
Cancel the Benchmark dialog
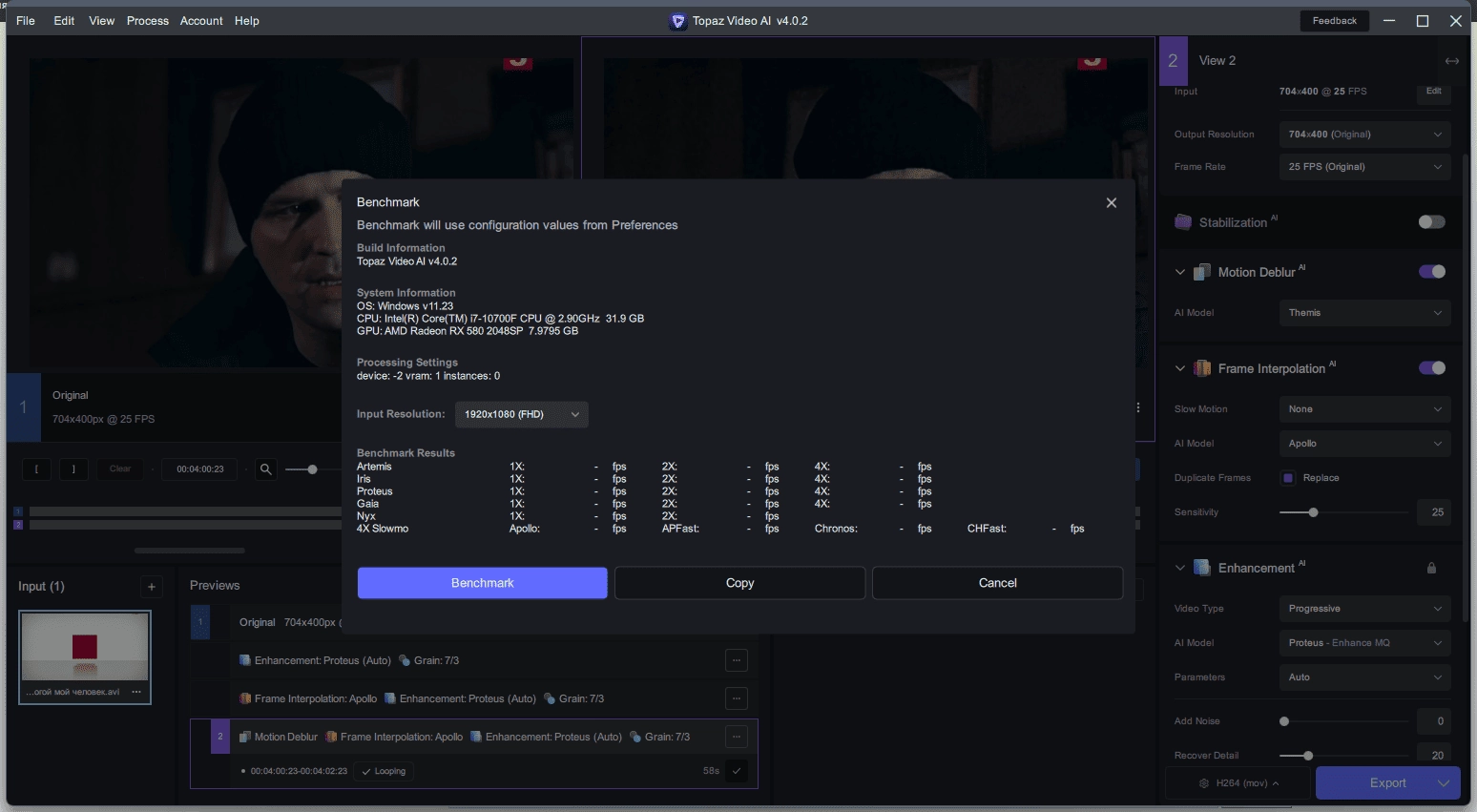click(997, 583)
